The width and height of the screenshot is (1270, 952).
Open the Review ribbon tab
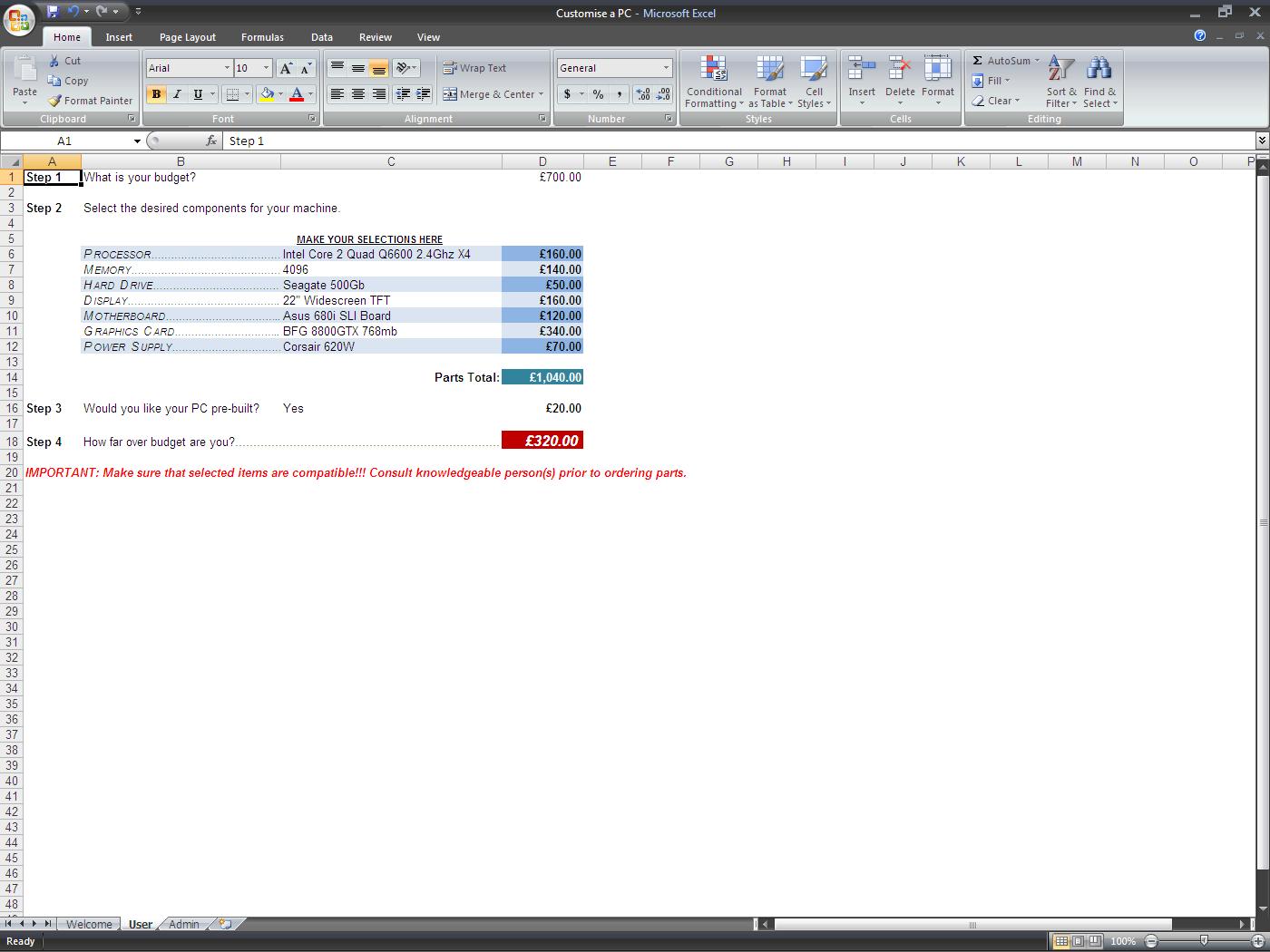(x=376, y=37)
